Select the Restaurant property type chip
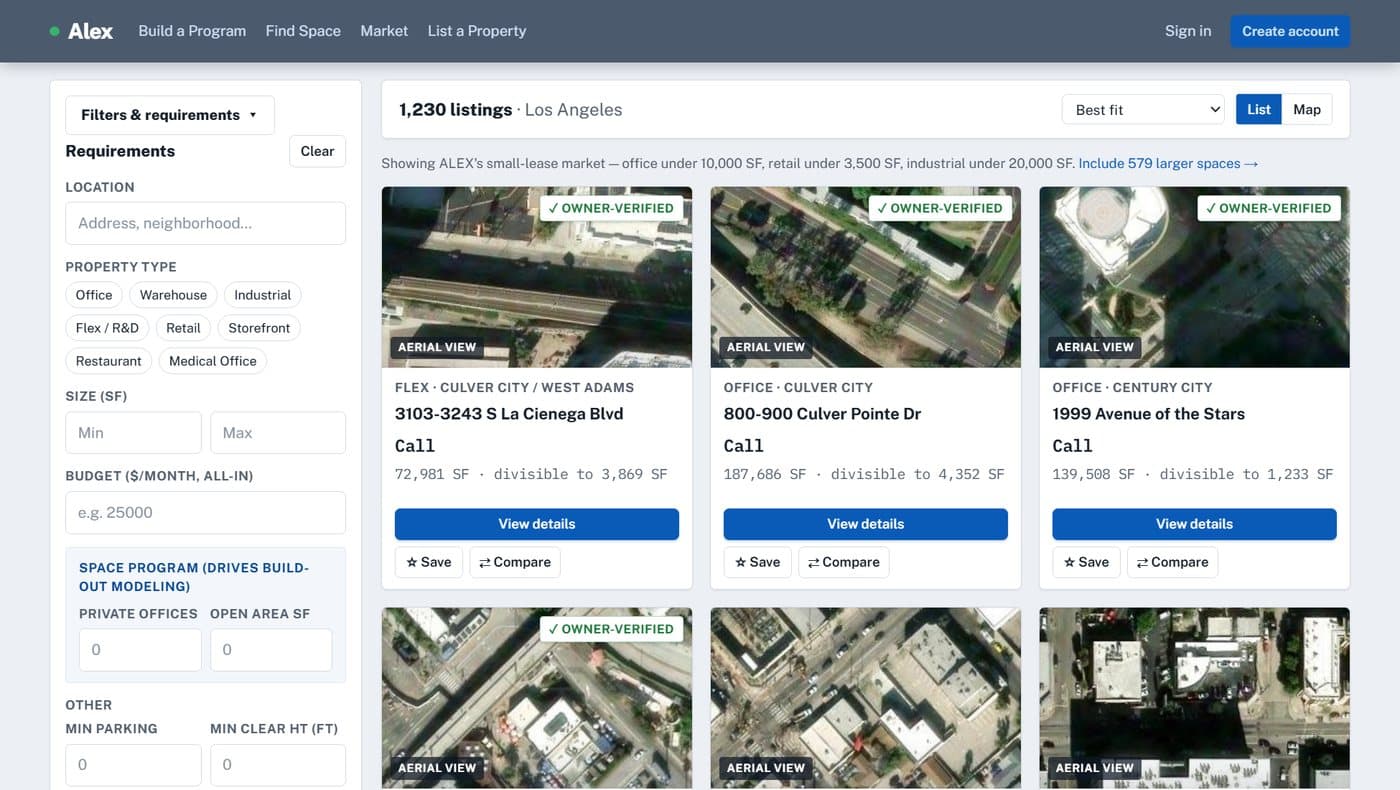1400x790 pixels. click(109, 361)
